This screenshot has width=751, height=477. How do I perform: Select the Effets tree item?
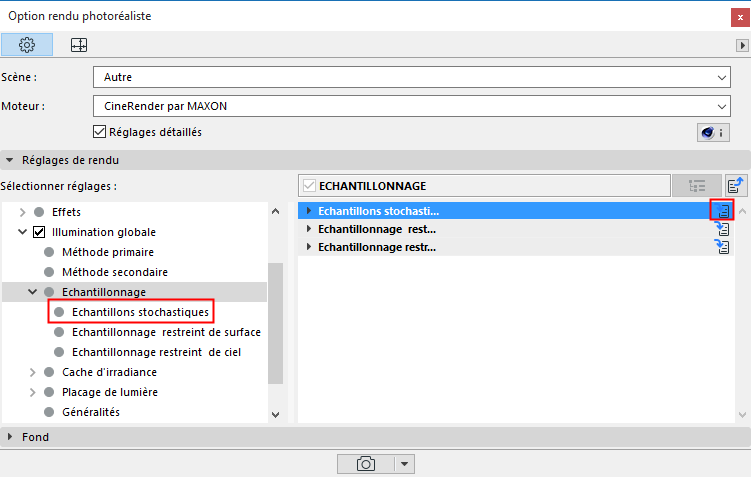tap(66, 212)
